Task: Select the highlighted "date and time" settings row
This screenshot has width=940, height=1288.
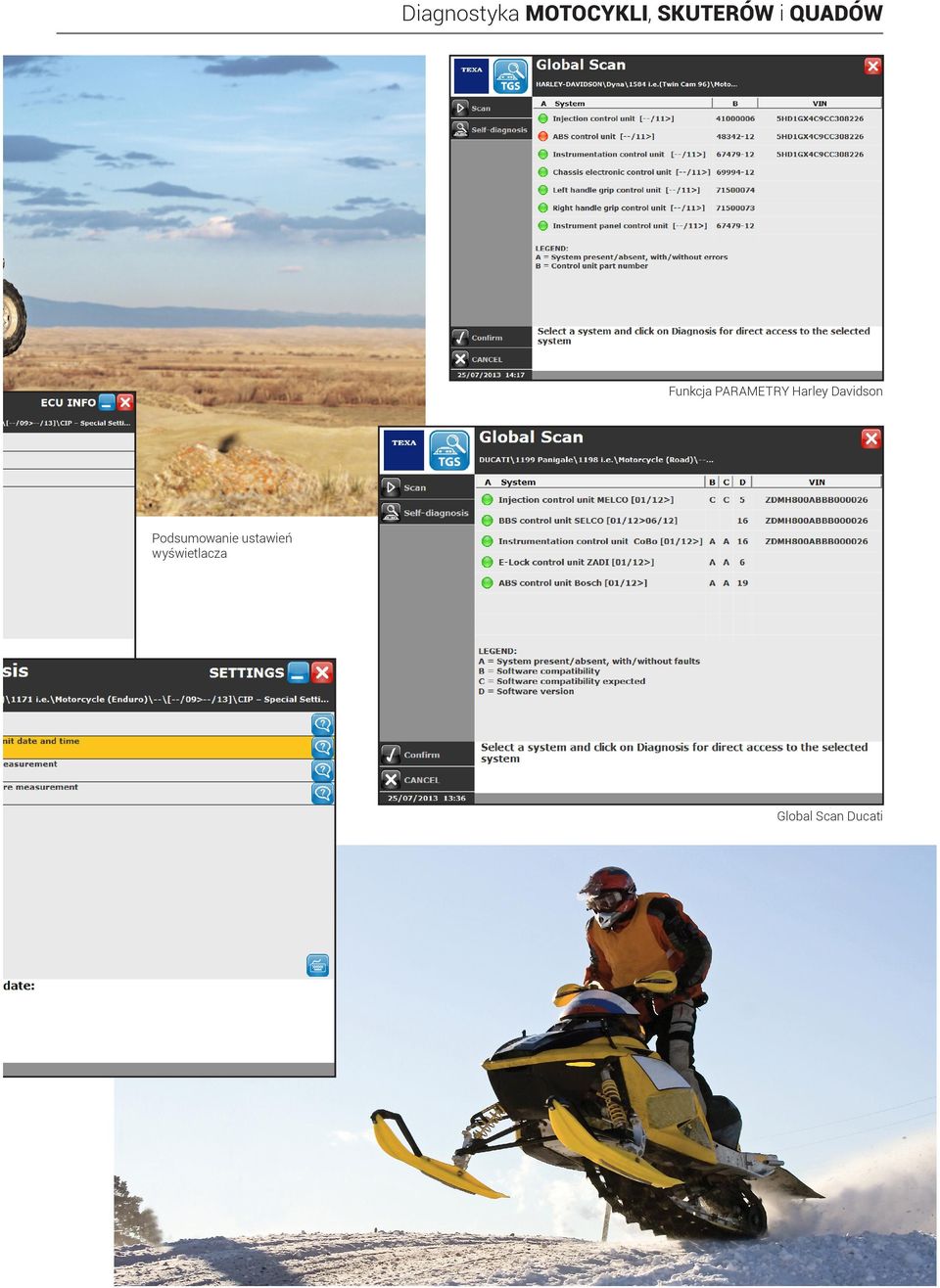Action: [x=157, y=748]
